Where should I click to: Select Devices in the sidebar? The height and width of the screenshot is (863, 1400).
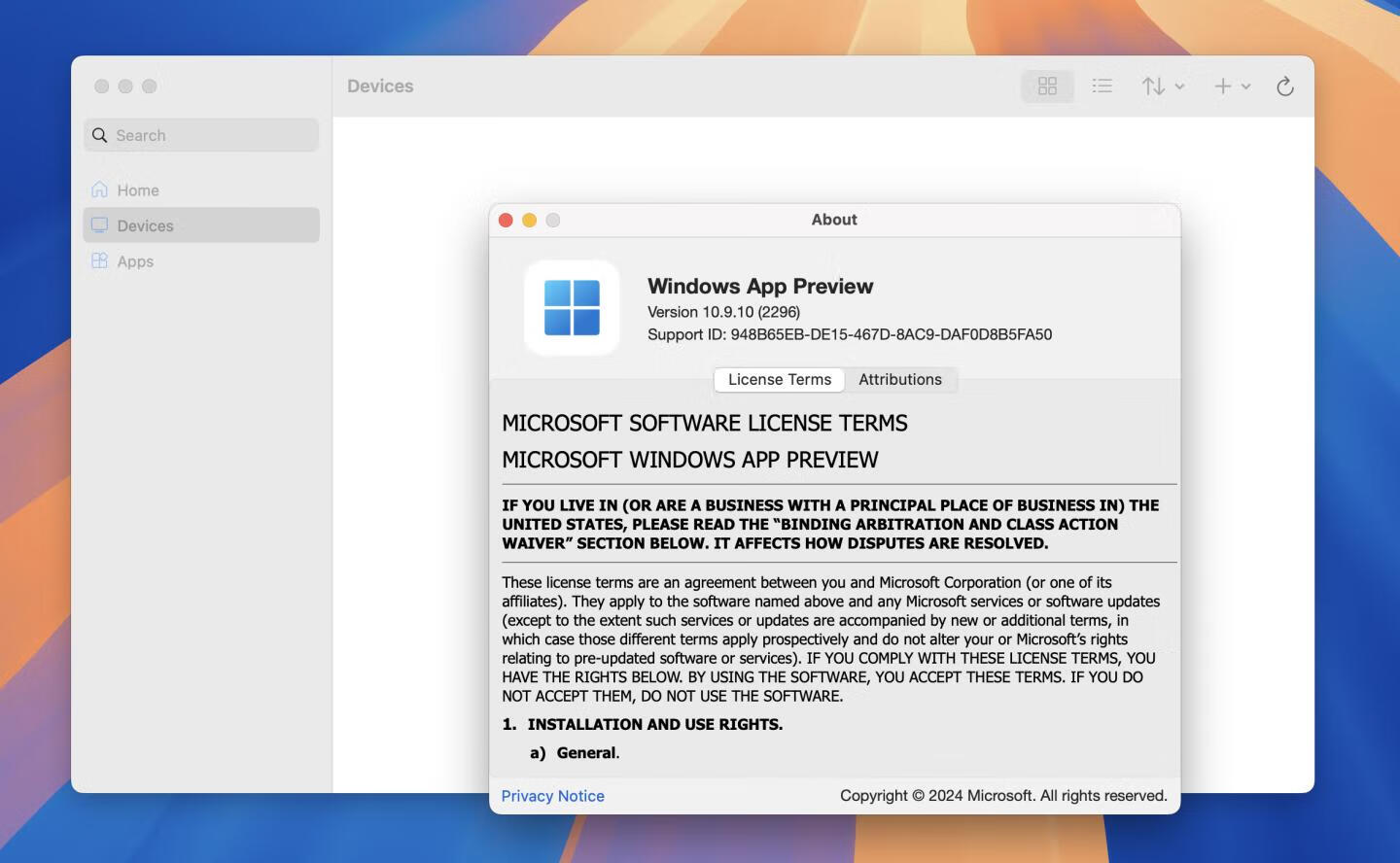pos(201,225)
